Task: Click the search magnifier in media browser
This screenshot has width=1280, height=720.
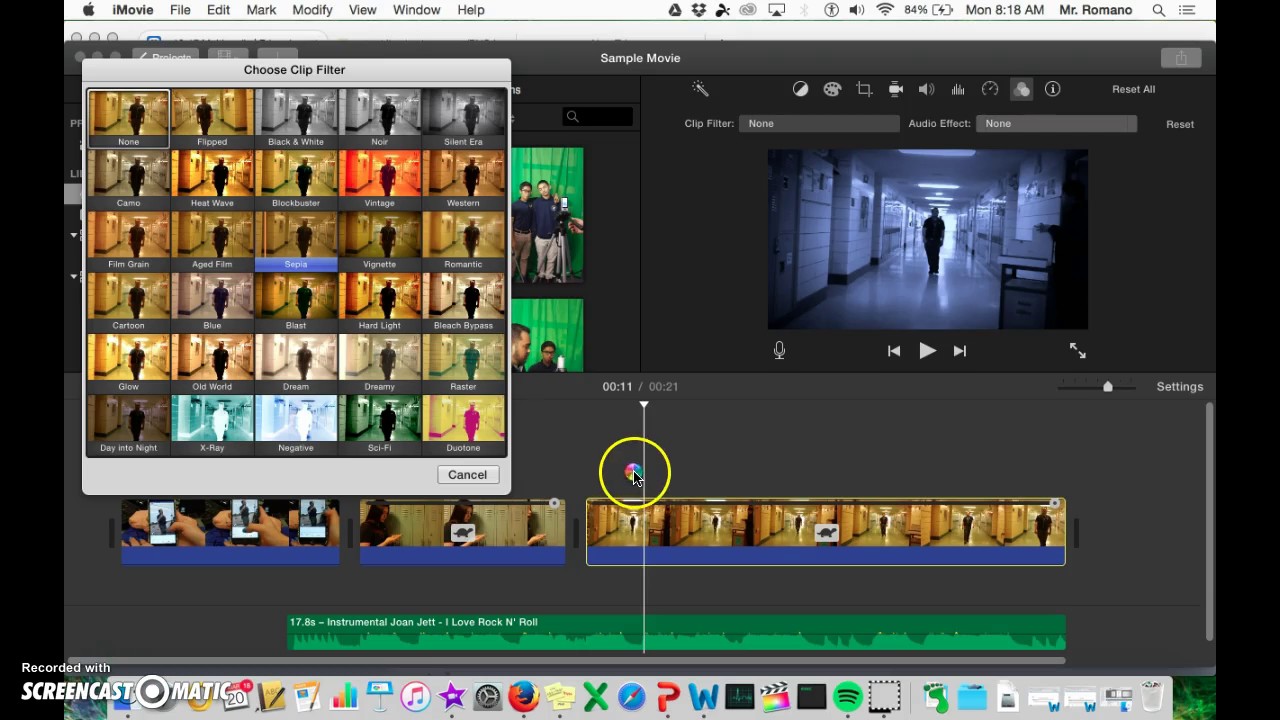Action: 572,117
